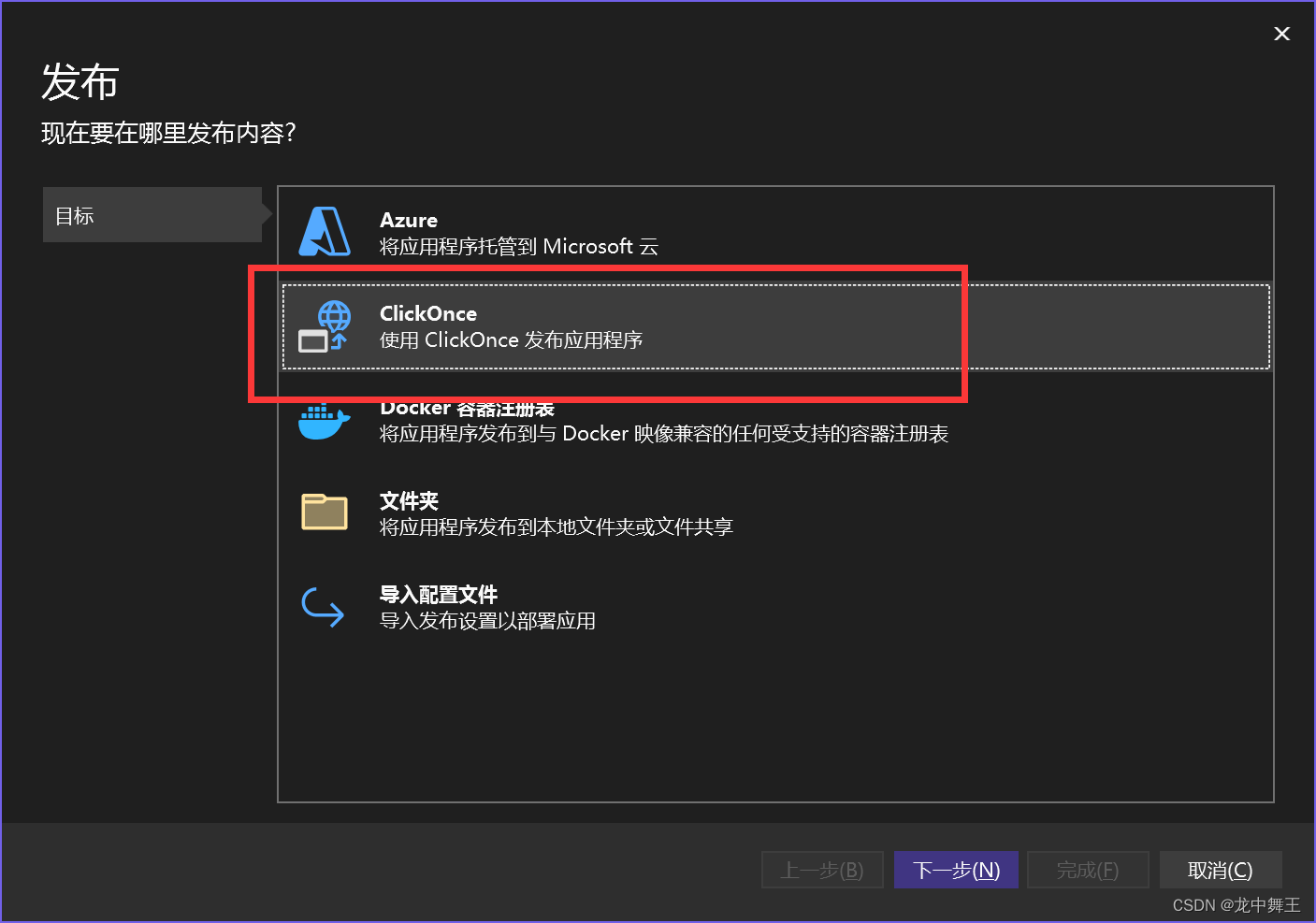Click the disabled 完成(F) button

point(1088,870)
